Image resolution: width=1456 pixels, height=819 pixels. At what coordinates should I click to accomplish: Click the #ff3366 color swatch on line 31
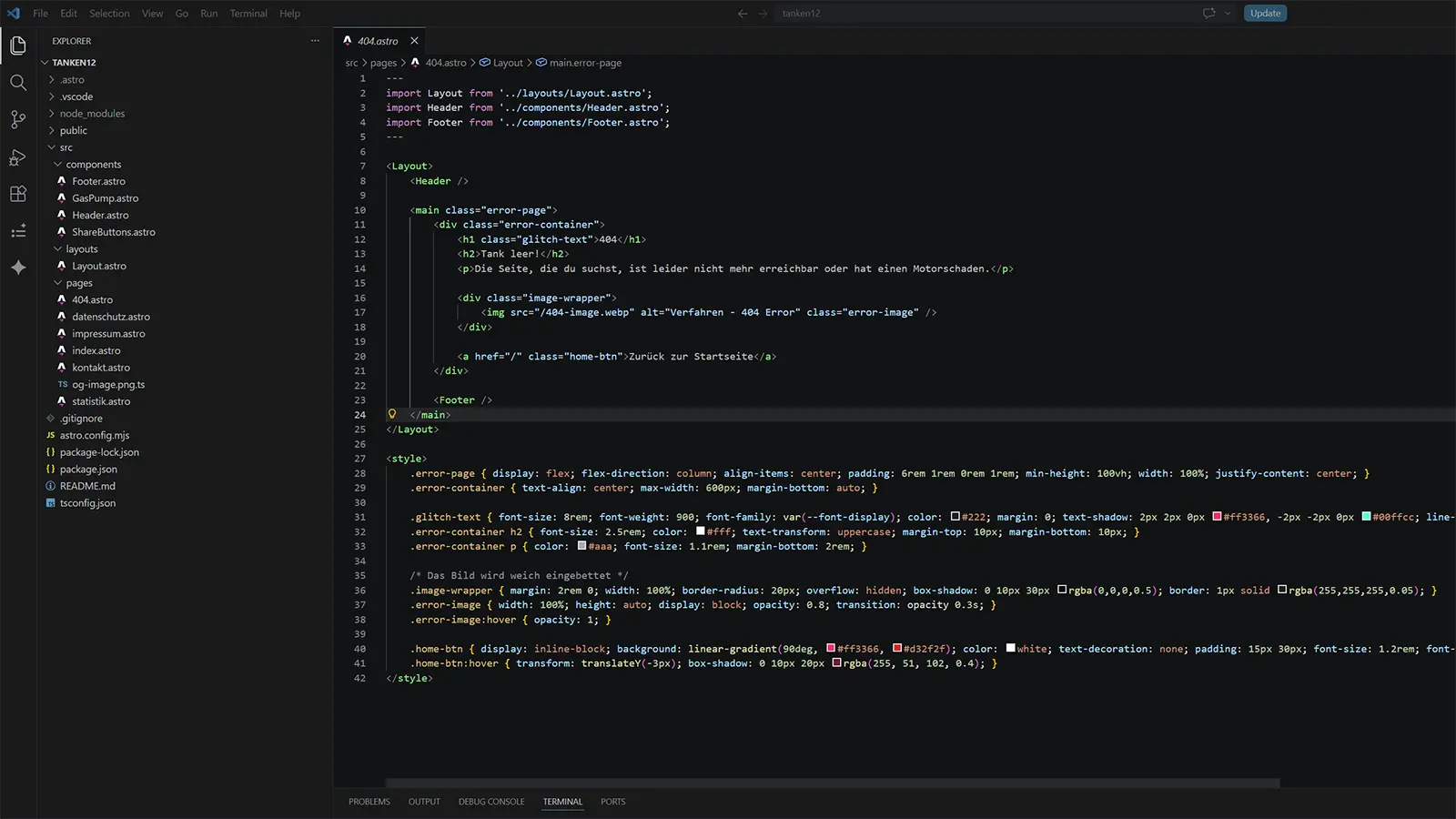point(1218,517)
